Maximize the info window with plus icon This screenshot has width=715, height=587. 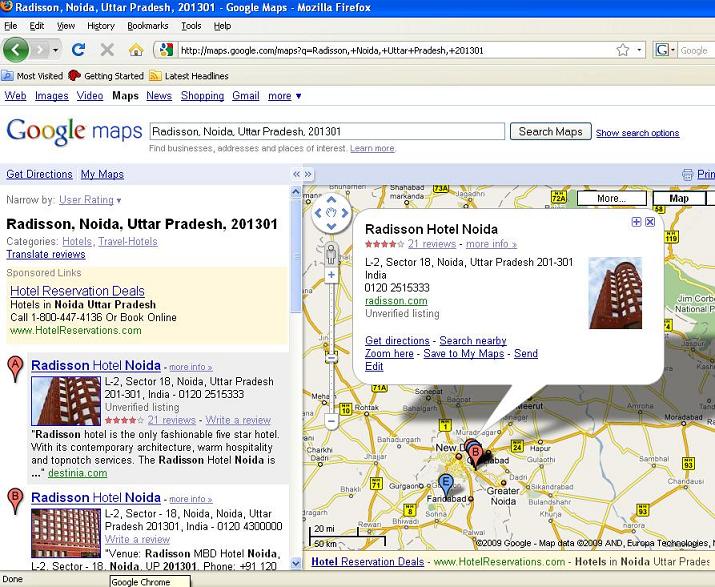pyautogui.click(x=636, y=222)
